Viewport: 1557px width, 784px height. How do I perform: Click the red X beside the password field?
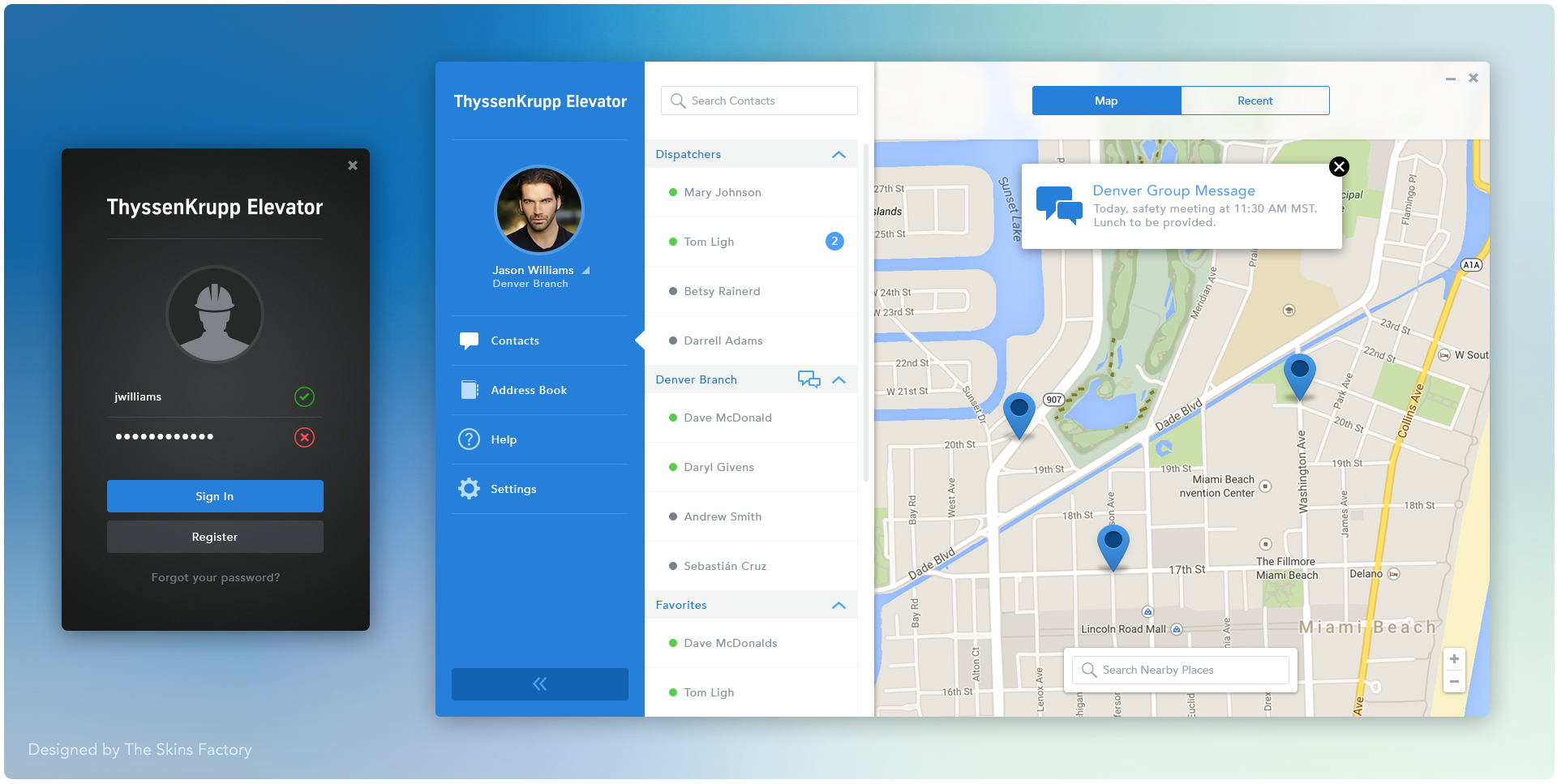(x=304, y=438)
